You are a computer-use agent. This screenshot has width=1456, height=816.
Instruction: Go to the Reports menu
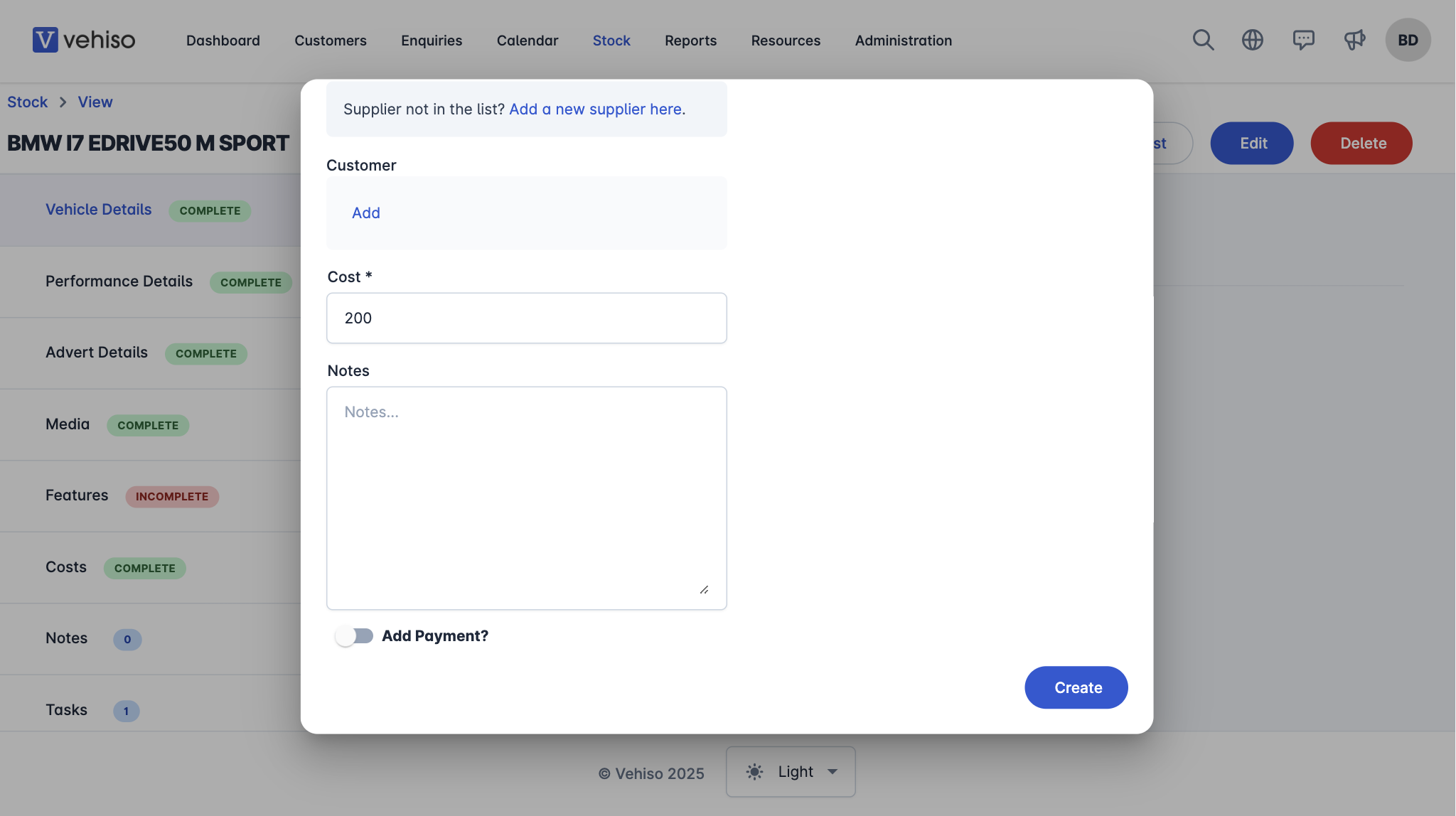point(690,41)
